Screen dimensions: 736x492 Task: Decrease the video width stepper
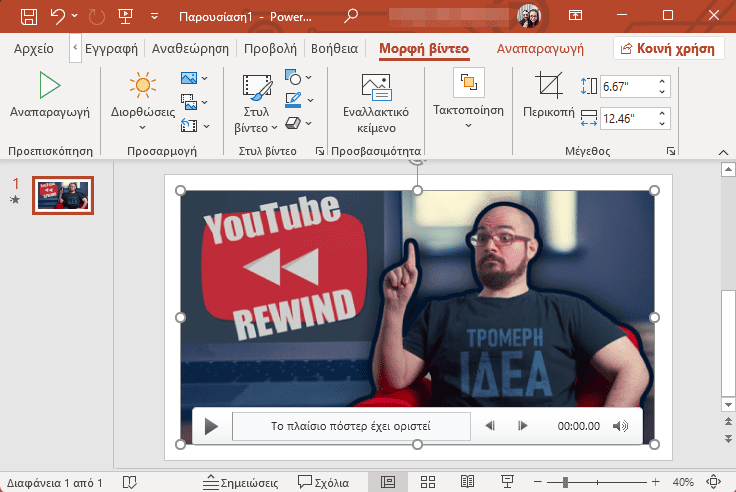coord(662,123)
